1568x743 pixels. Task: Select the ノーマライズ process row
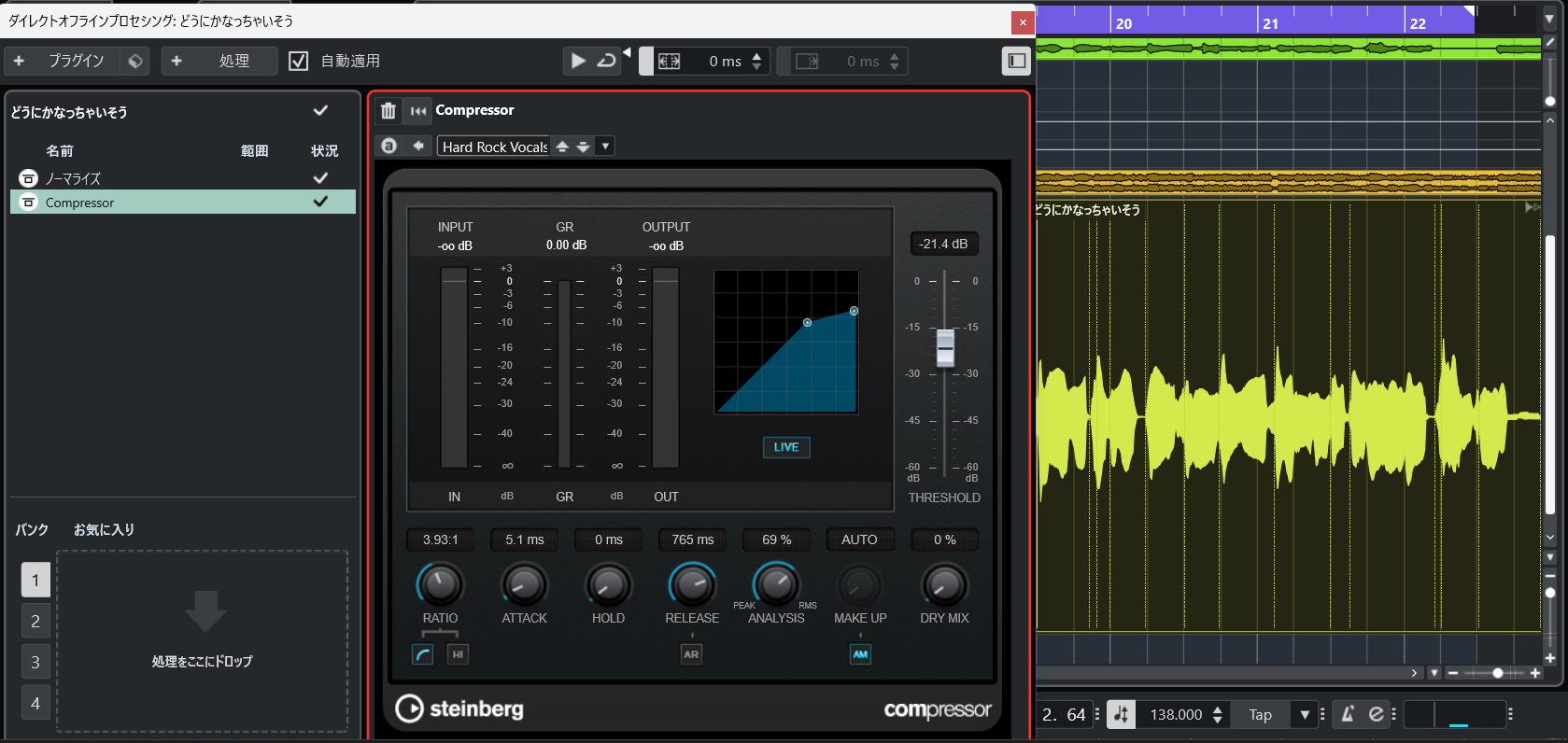183,177
